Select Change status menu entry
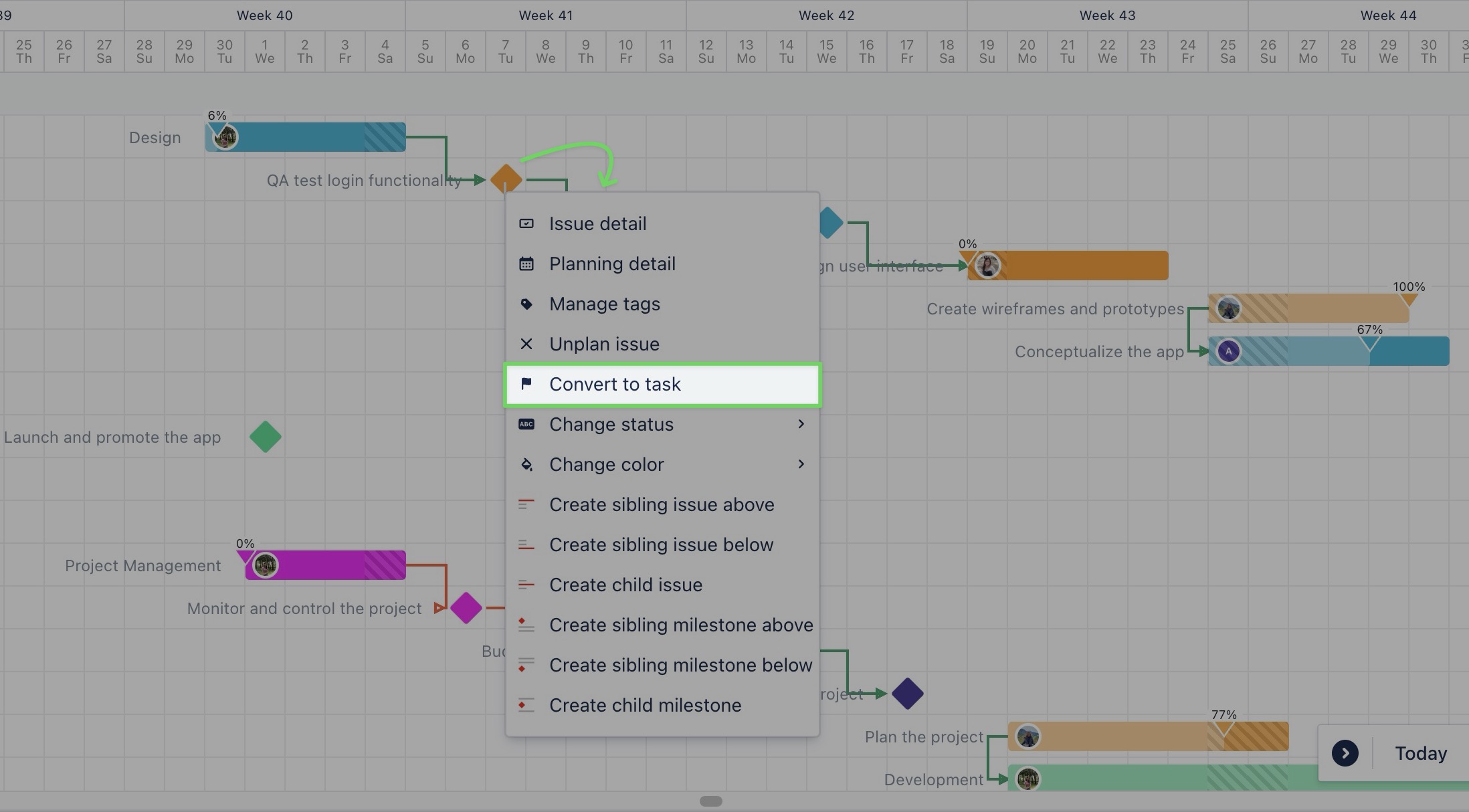Viewport: 1469px width, 812px height. click(611, 424)
